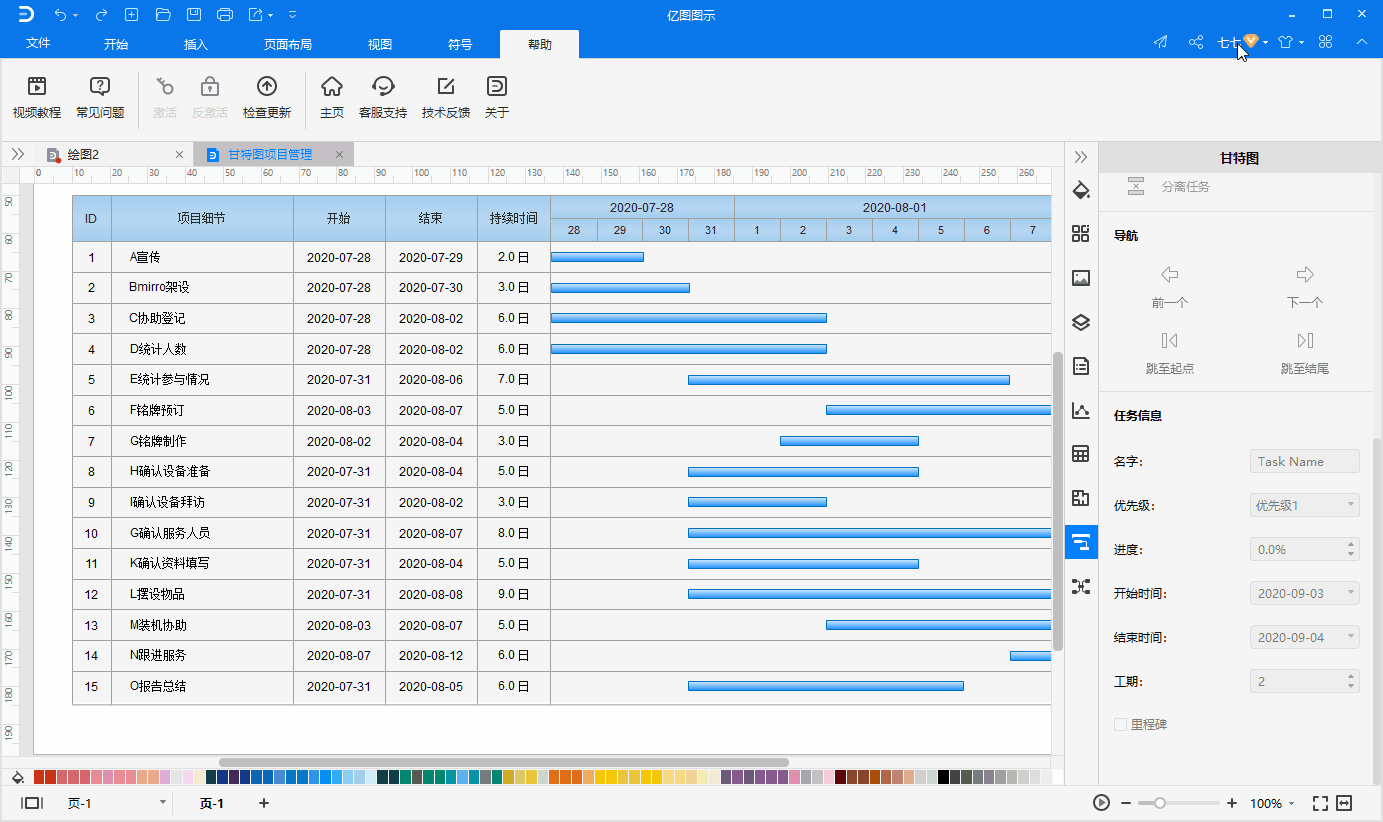Click the fit-to-width icon in the status bar
The width and height of the screenshot is (1383, 822).
(1344, 803)
